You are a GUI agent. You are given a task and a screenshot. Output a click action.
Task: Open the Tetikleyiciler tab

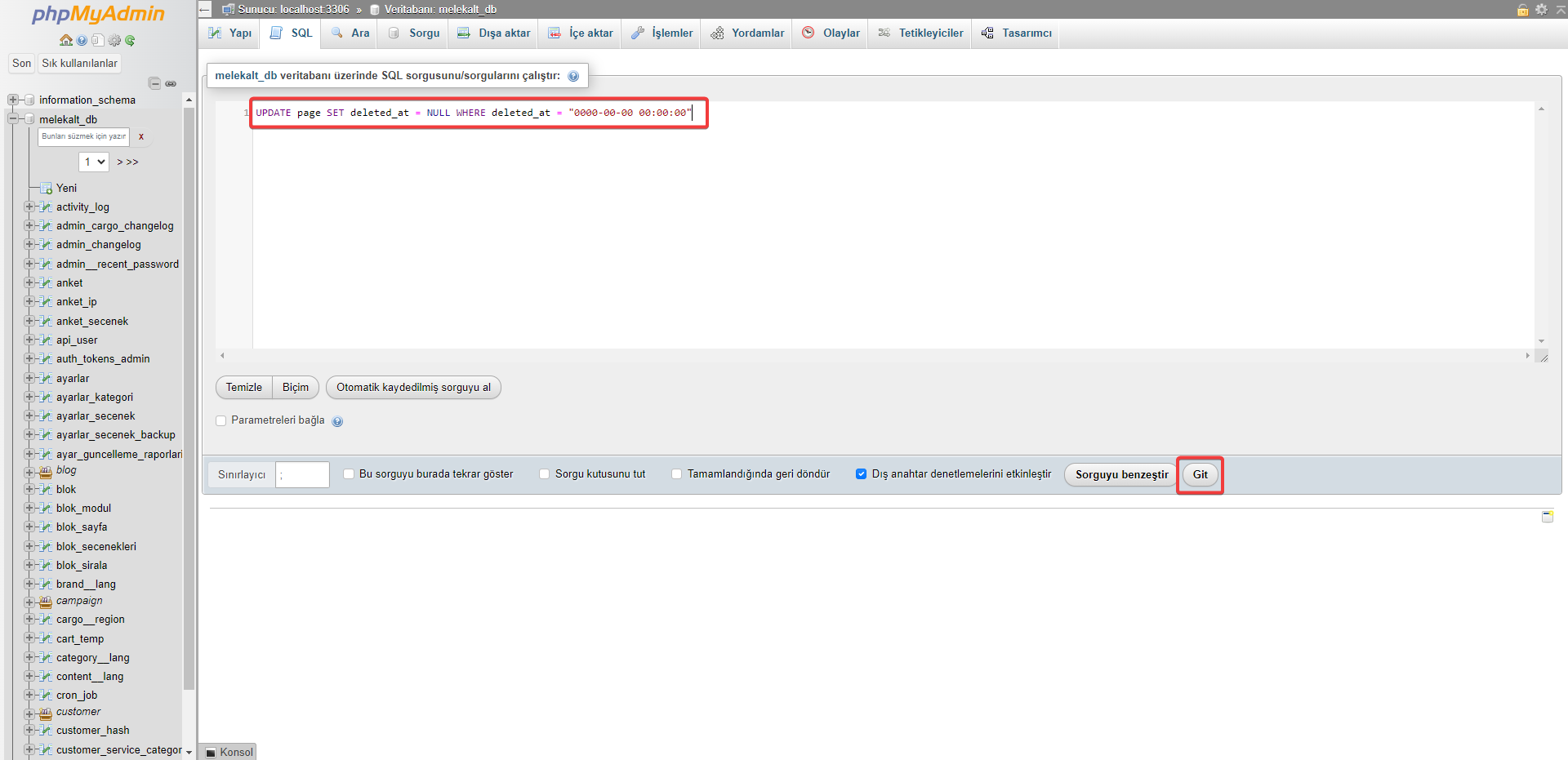(x=920, y=33)
